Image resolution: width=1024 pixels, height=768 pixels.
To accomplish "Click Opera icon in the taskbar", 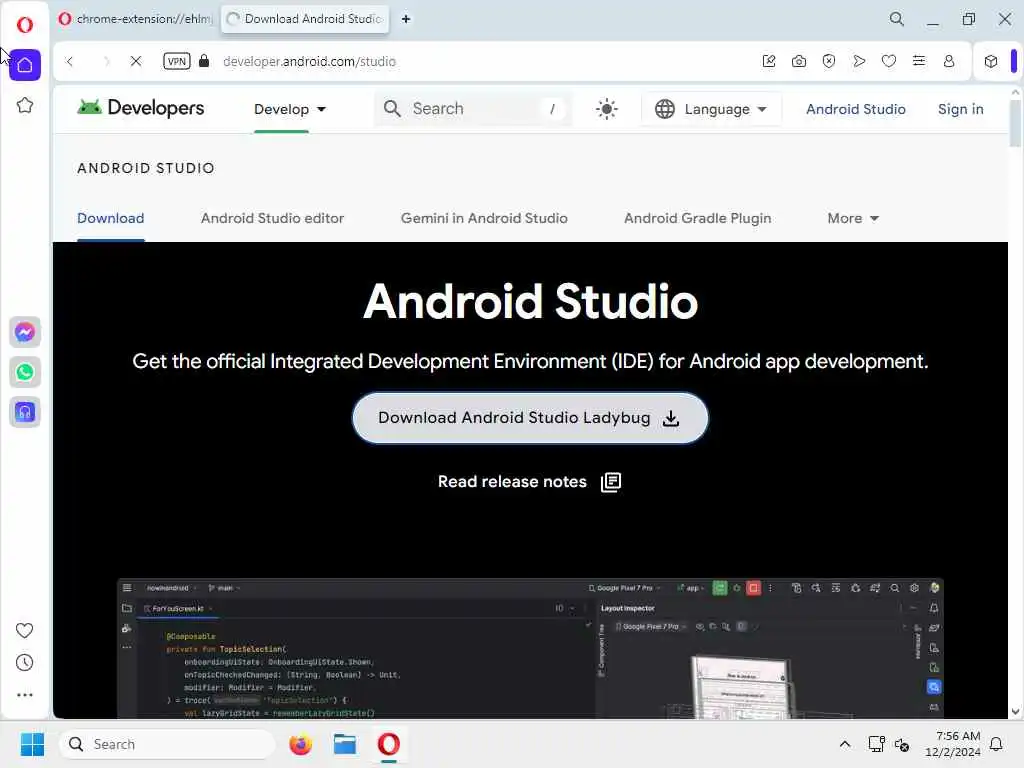I will point(389,744).
